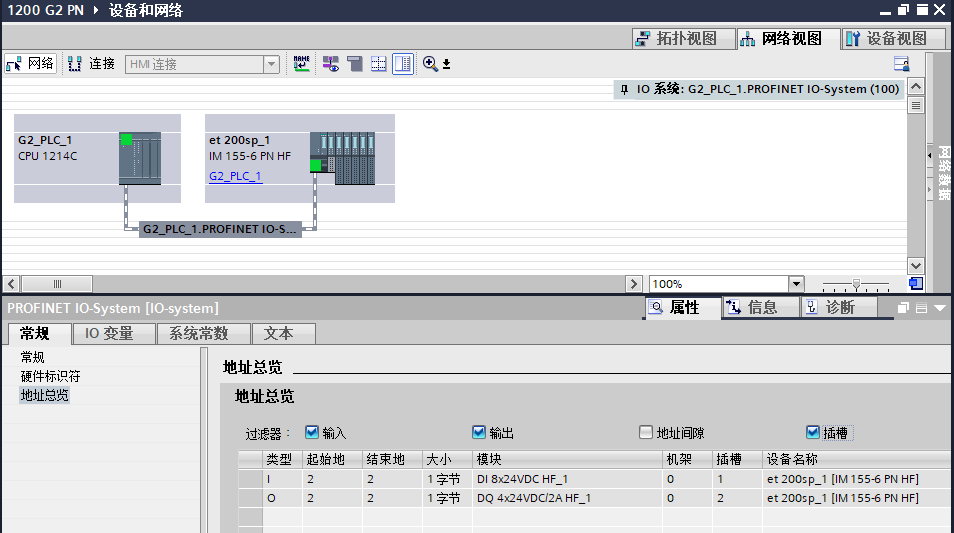Viewport: 954px width, 533px height.
Task: Click the highlighted table view toolbar icon
Action: 402,64
